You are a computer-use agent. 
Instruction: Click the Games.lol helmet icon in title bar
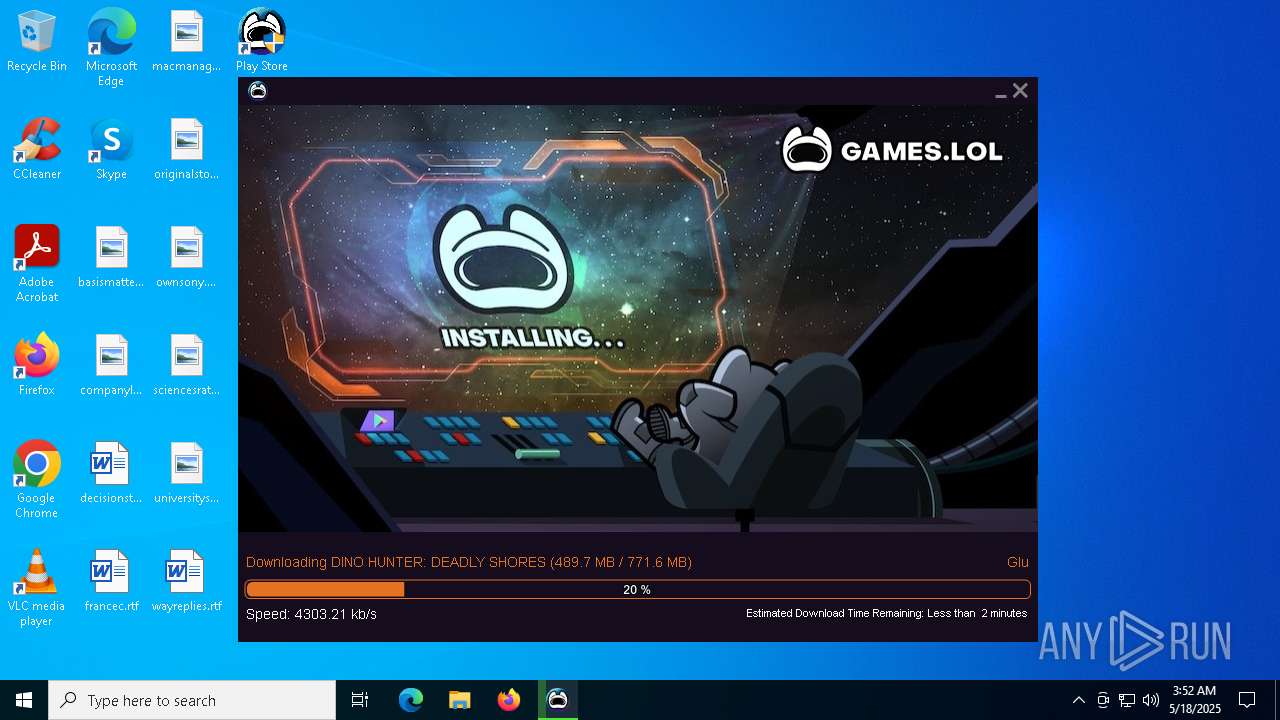click(x=258, y=91)
